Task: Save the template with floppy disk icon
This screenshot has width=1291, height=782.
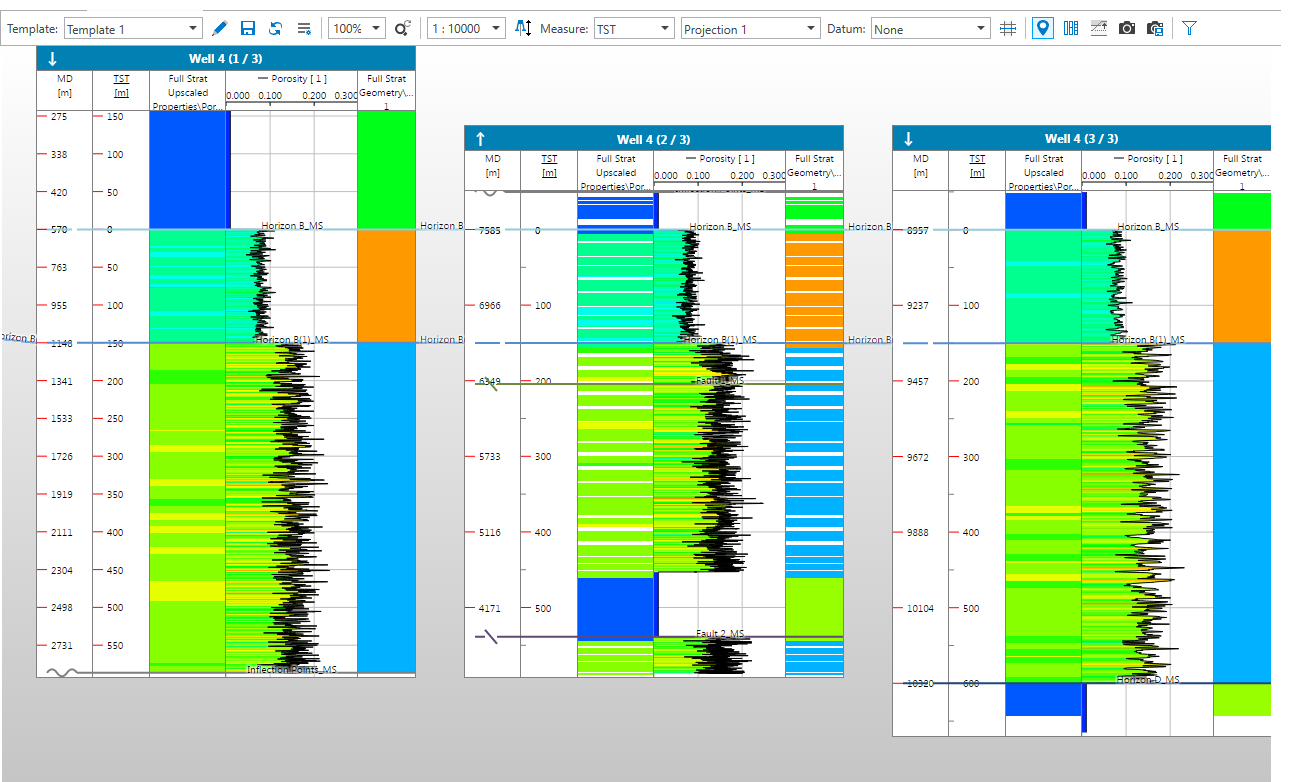Action: pos(248,29)
